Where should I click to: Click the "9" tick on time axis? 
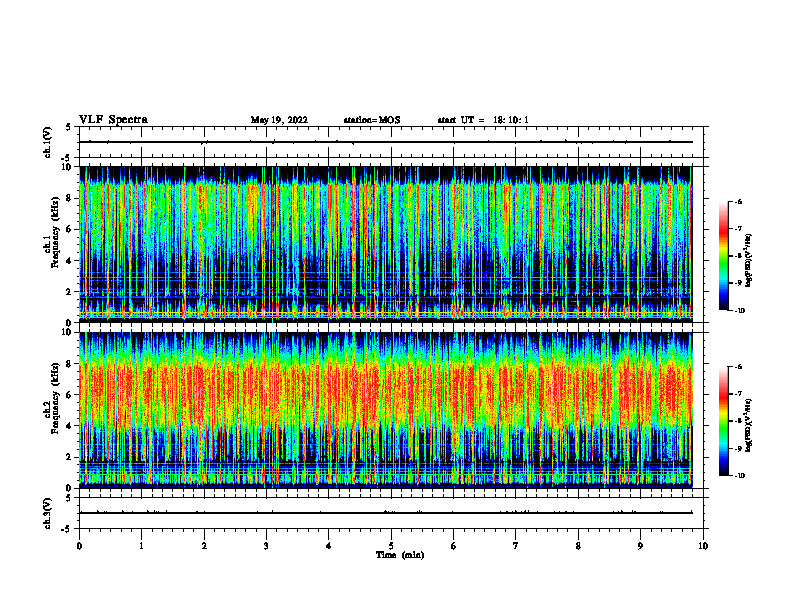coord(640,546)
